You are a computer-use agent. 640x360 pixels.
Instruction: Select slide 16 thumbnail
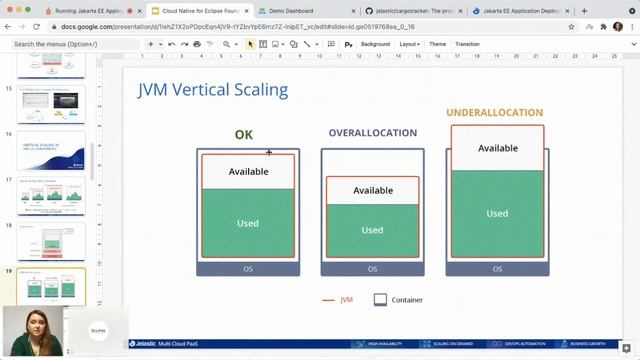[x=51, y=151]
